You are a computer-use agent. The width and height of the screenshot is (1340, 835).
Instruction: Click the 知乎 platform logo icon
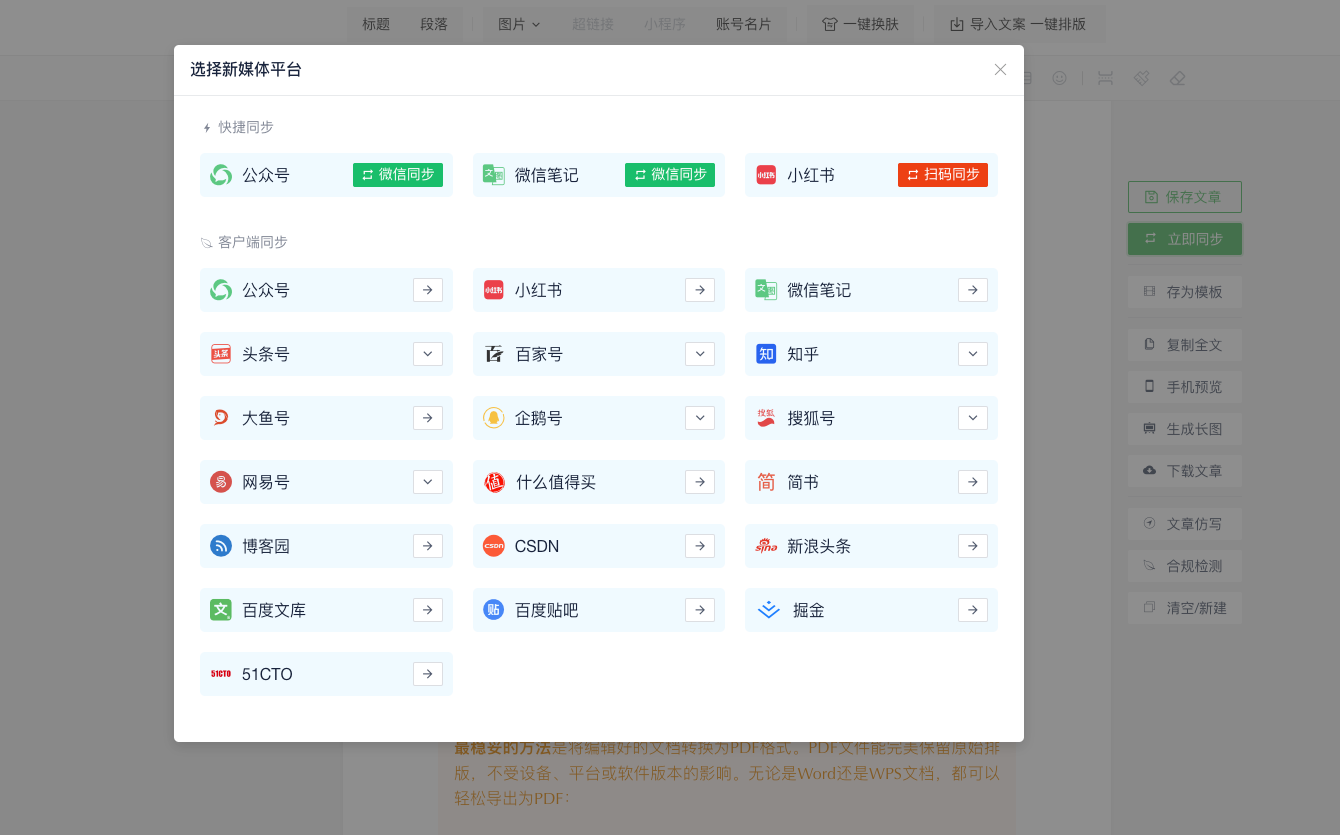[766, 354]
